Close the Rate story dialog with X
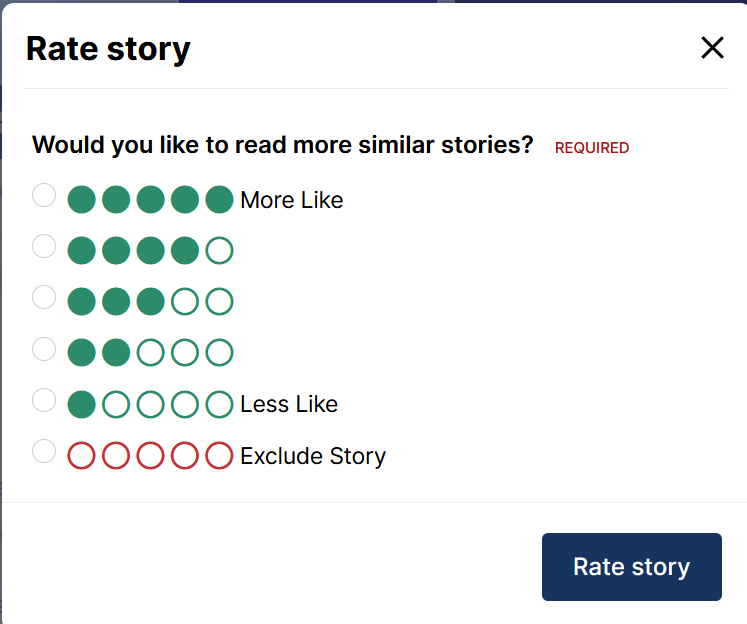The height and width of the screenshot is (624, 747). click(712, 47)
